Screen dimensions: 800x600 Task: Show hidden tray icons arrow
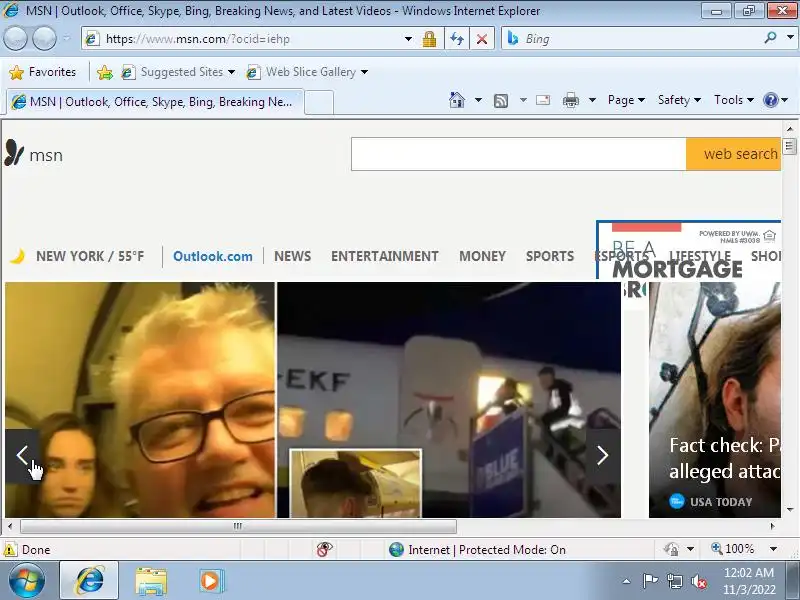tap(627, 581)
